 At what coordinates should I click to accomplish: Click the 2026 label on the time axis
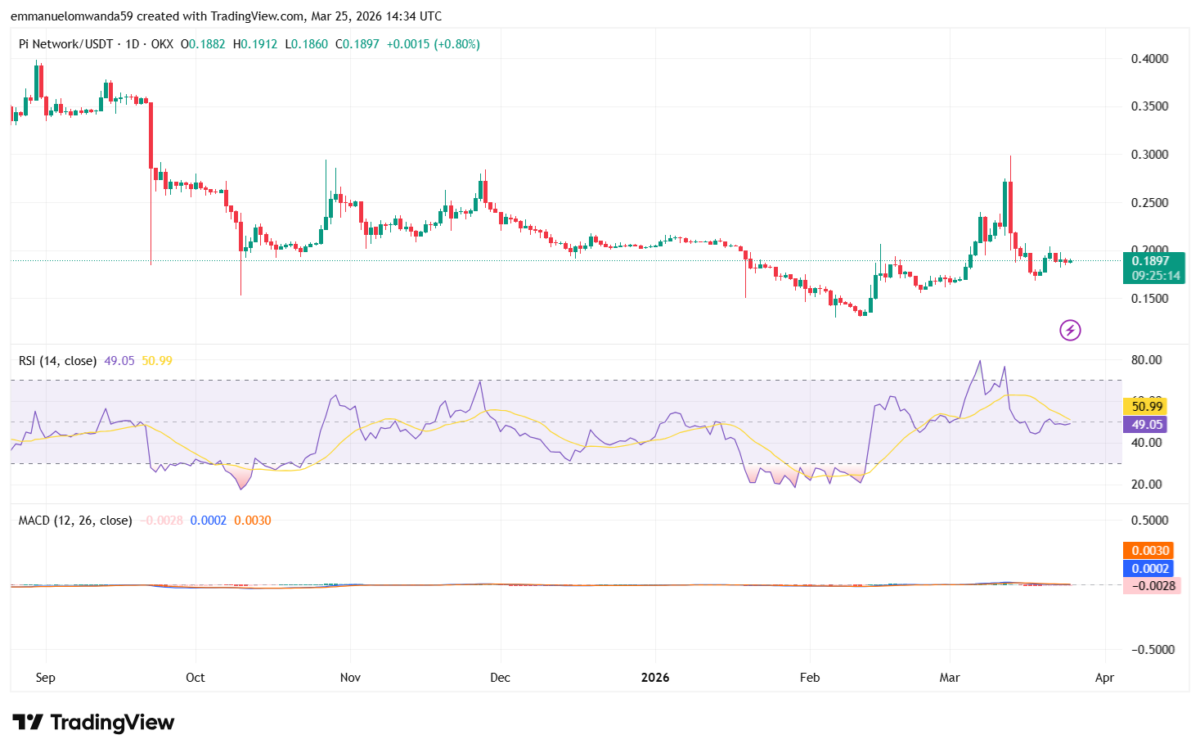click(655, 677)
